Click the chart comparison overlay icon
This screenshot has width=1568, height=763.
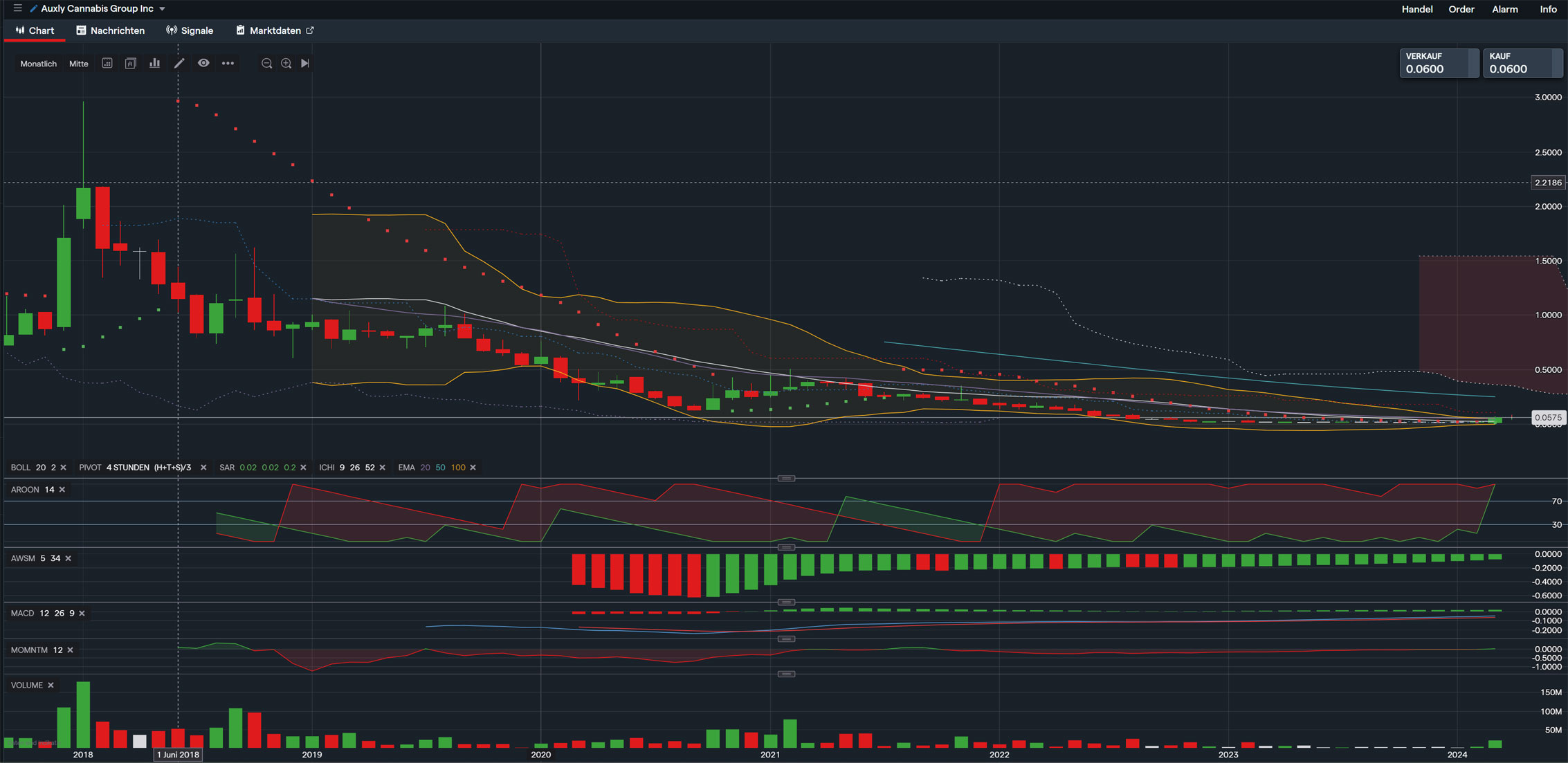point(131,64)
